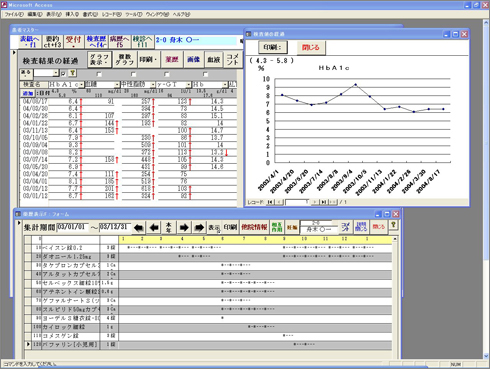Toggle the checkbox beside the filter combo box

pos(64,74)
